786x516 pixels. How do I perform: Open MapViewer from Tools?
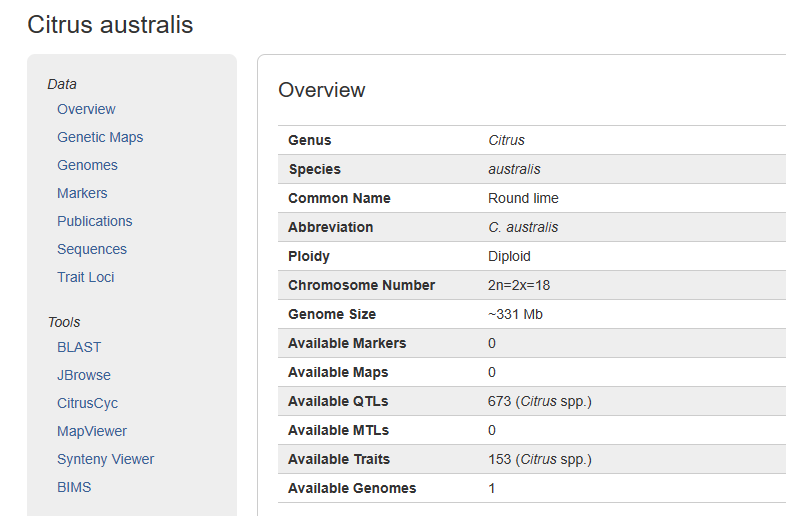[92, 431]
